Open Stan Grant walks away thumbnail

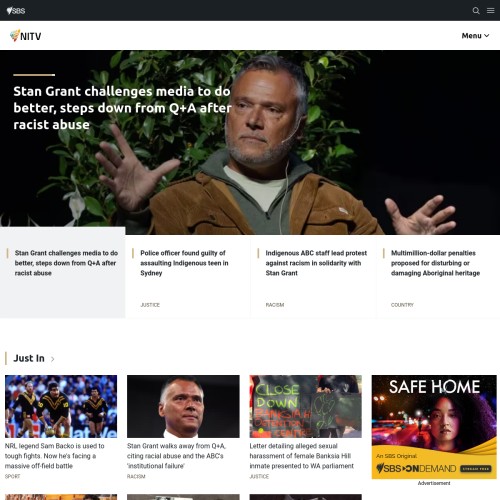[x=183, y=406]
